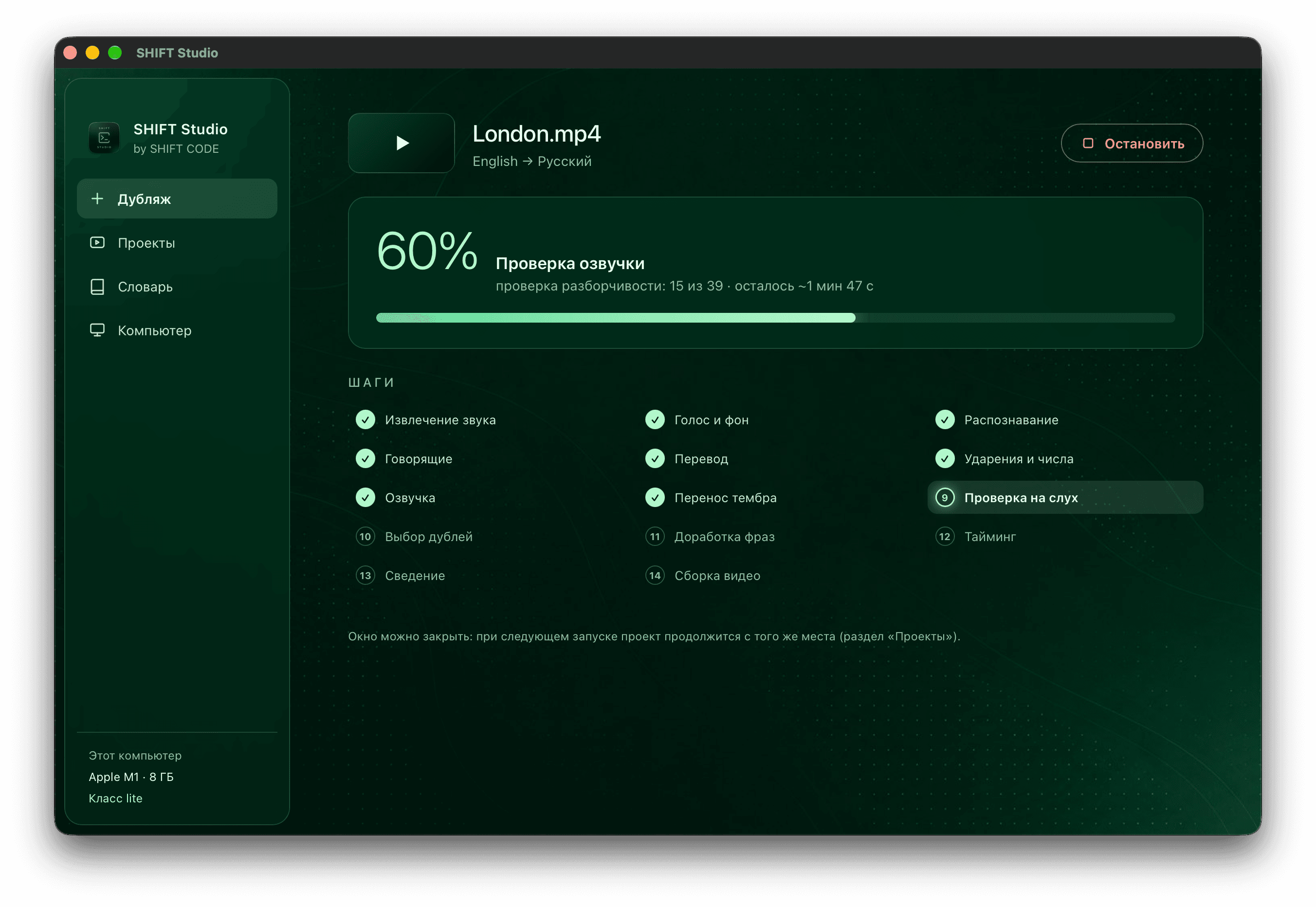The width and height of the screenshot is (1316, 907).
Task: Click step 11 number badge
Action: [x=655, y=537]
